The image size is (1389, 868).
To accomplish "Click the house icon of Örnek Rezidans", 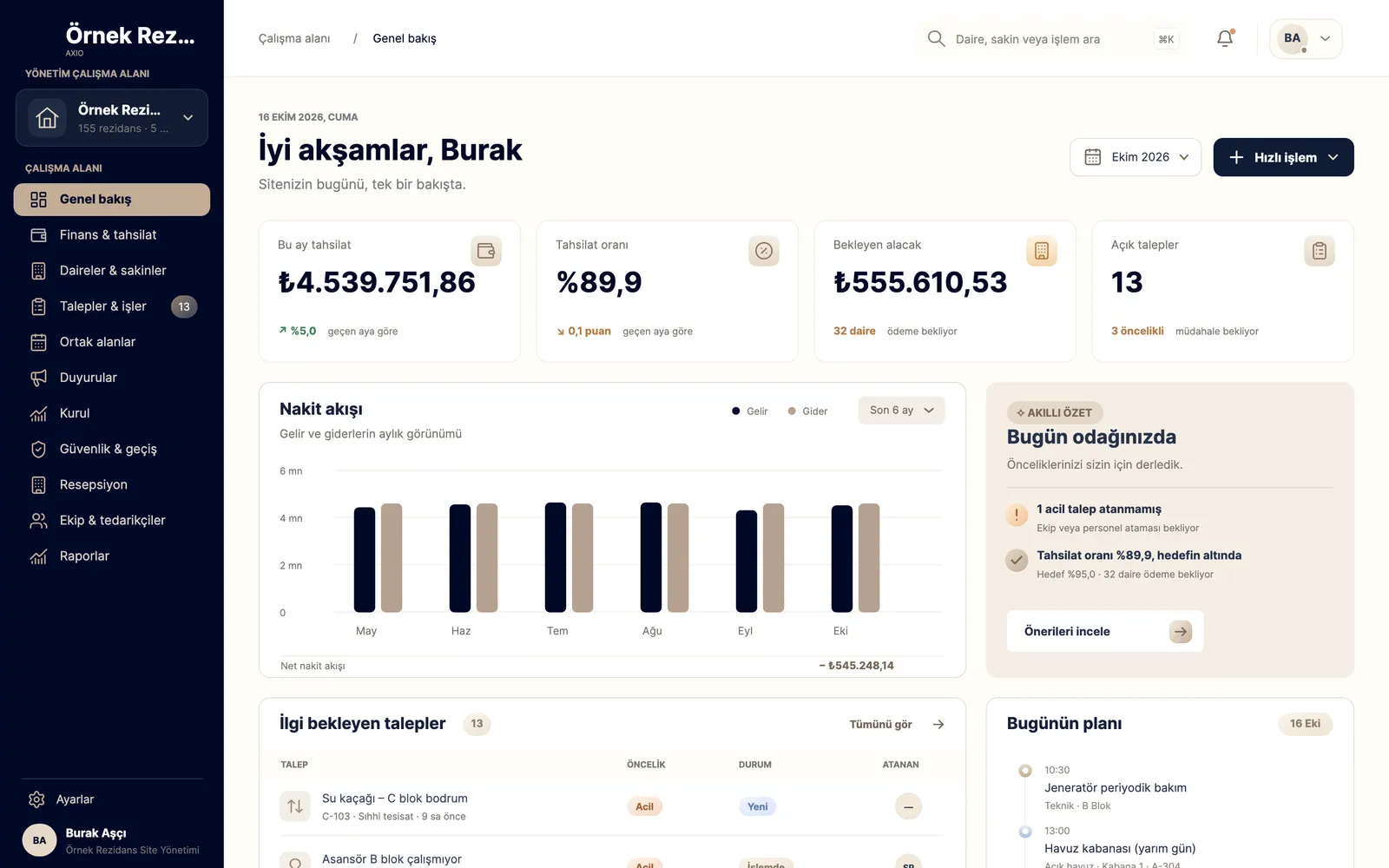I will pos(48,117).
